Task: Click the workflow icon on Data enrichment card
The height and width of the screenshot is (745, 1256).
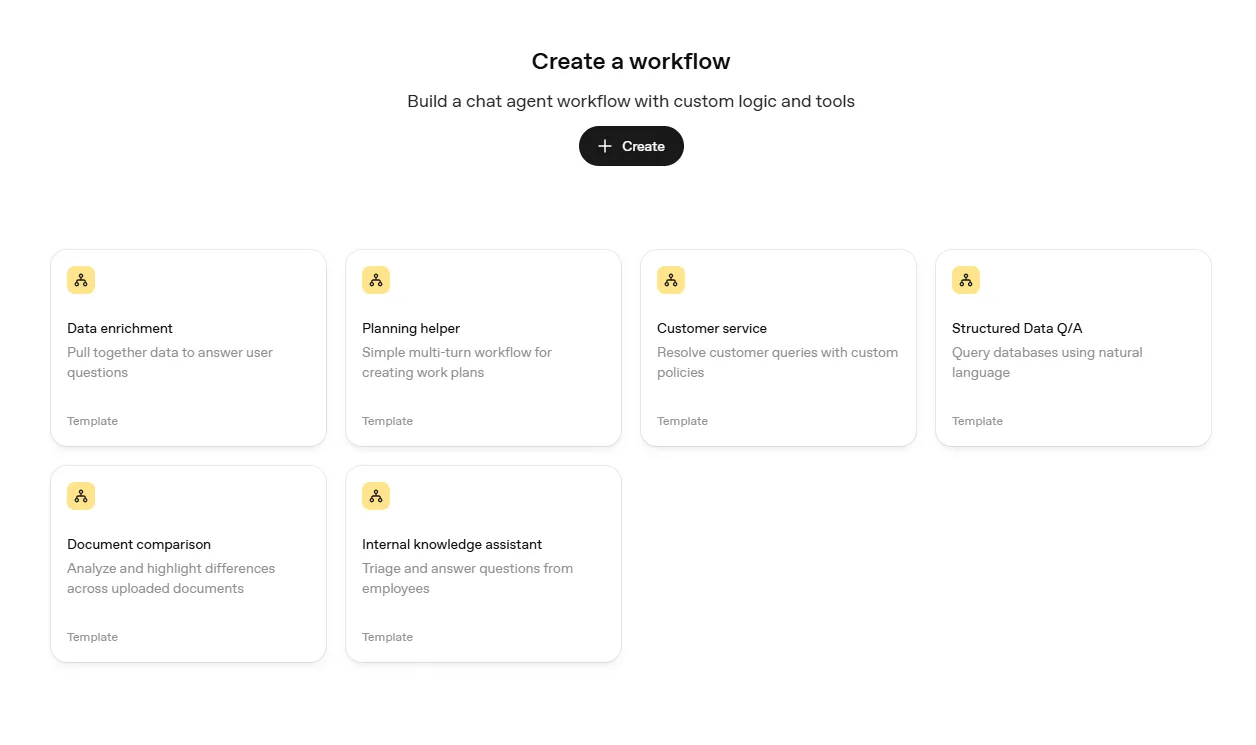Action: click(x=81, y=280)
